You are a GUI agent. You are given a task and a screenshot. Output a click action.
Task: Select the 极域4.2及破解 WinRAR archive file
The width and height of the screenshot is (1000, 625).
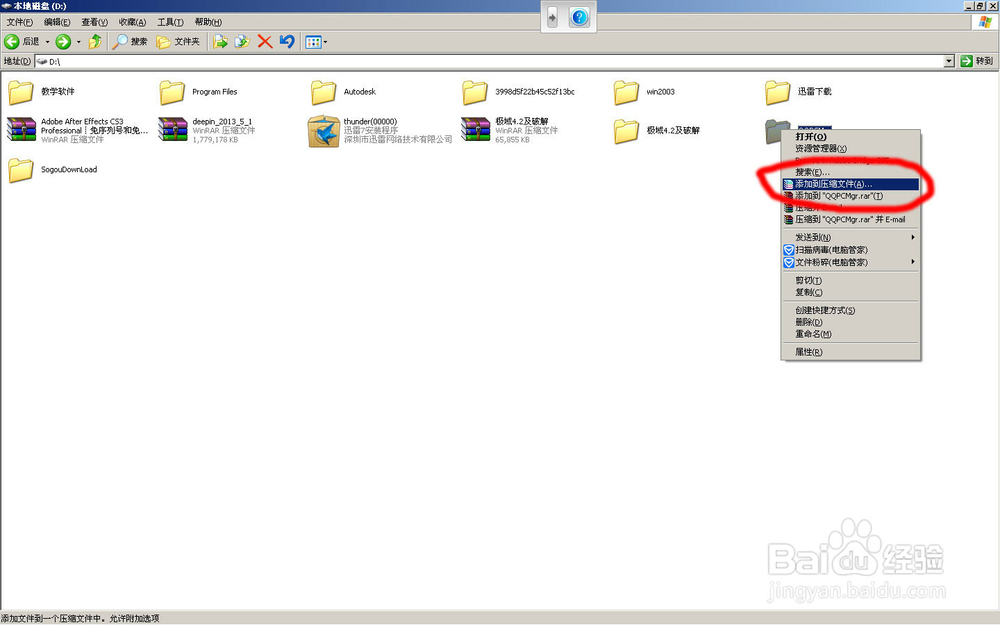point(510,130)
